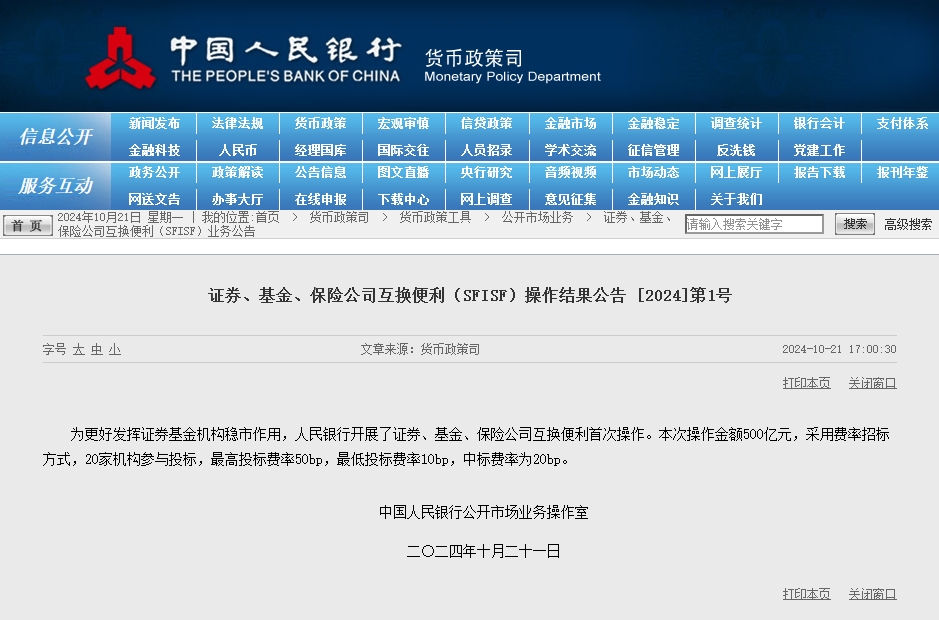Select 经理国库 navigation item
The width and height of the screenshot is (939, 620).
[x=320, y=150]
